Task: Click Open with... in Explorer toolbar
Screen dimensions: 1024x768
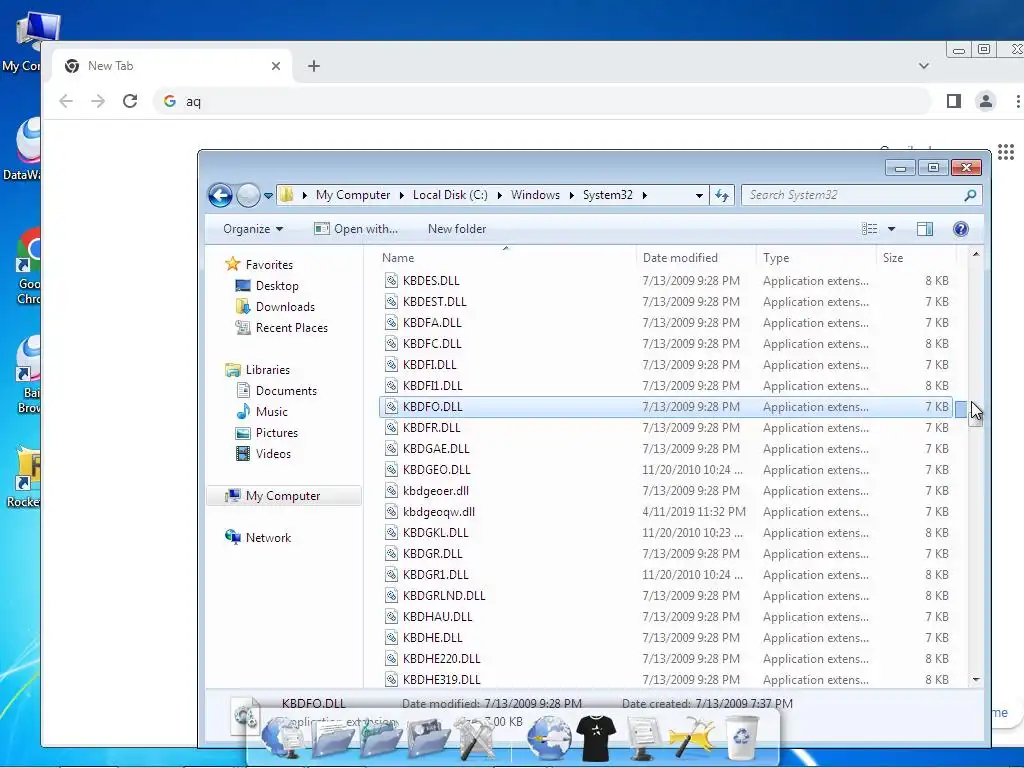Action: 356,229
